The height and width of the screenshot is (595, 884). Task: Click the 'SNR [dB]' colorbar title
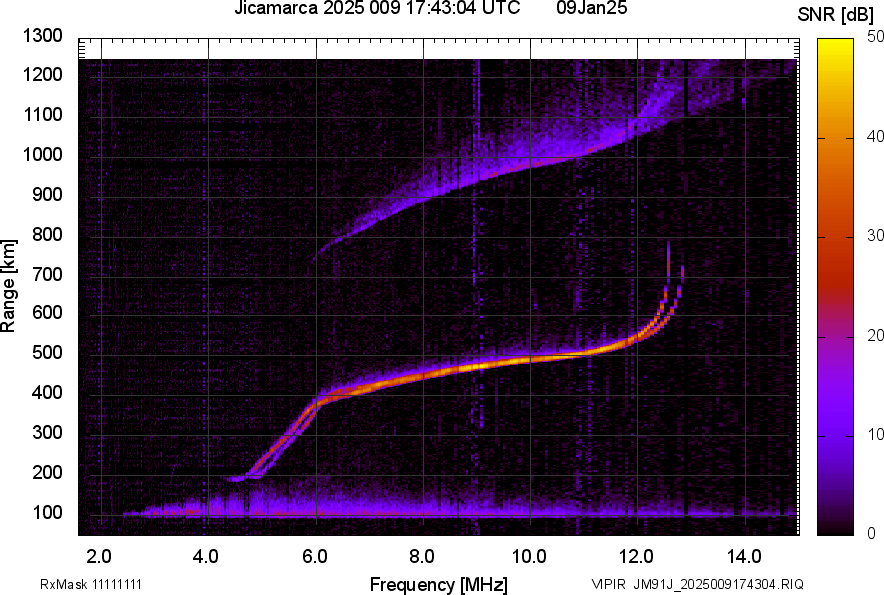(836, 15)
